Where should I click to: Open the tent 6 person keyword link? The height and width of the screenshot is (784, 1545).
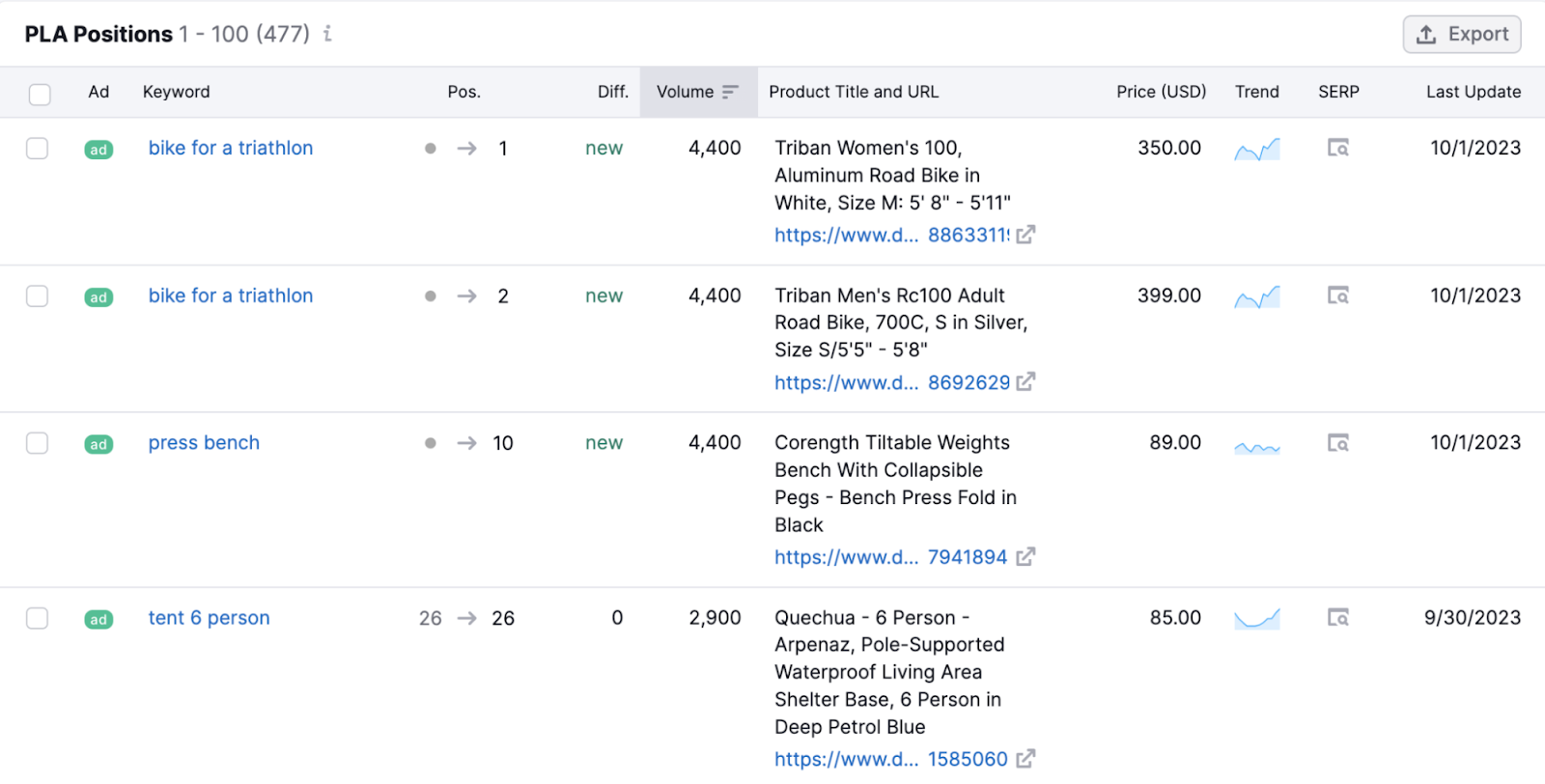(209, 618)
